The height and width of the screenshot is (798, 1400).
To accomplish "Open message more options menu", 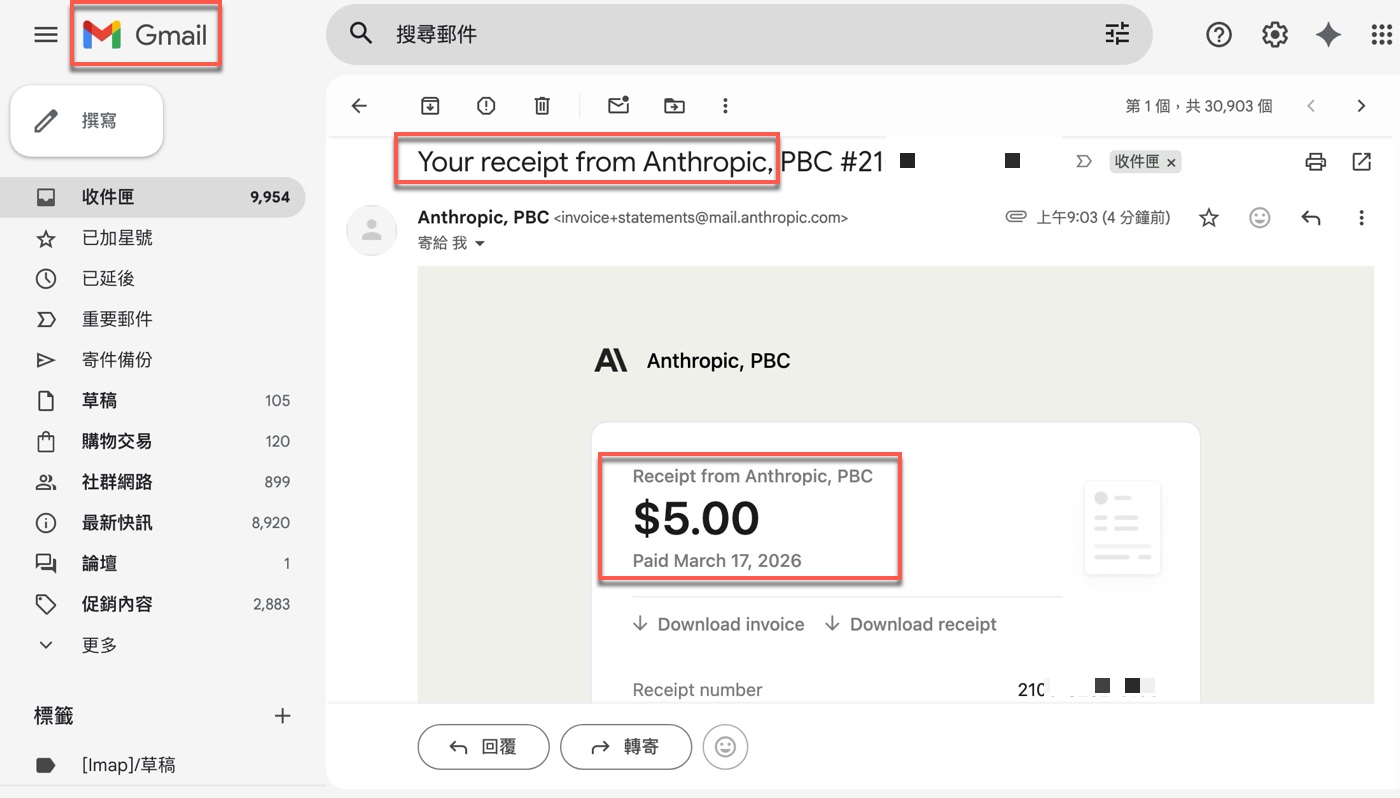I will pos(1361,218).
